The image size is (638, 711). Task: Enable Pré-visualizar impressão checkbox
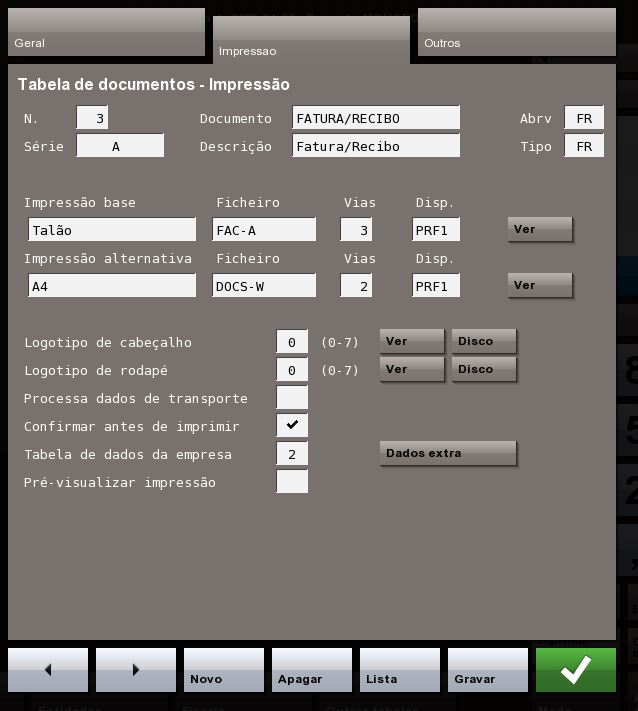coord(292,482)
